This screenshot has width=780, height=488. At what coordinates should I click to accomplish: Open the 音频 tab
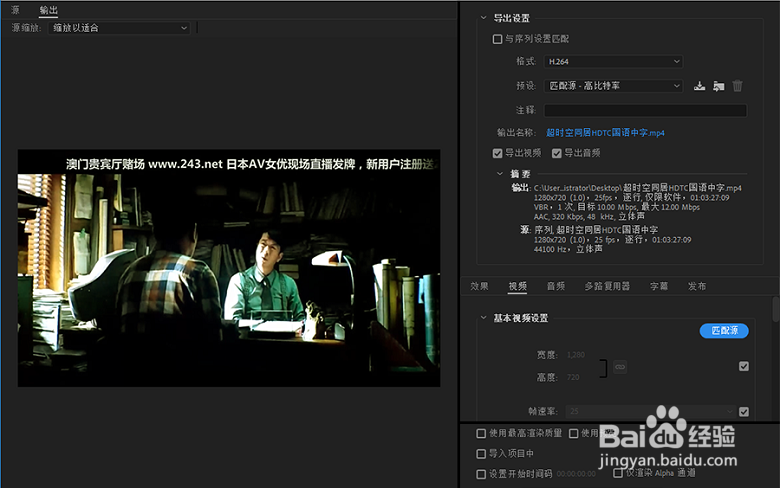[556, 286]
